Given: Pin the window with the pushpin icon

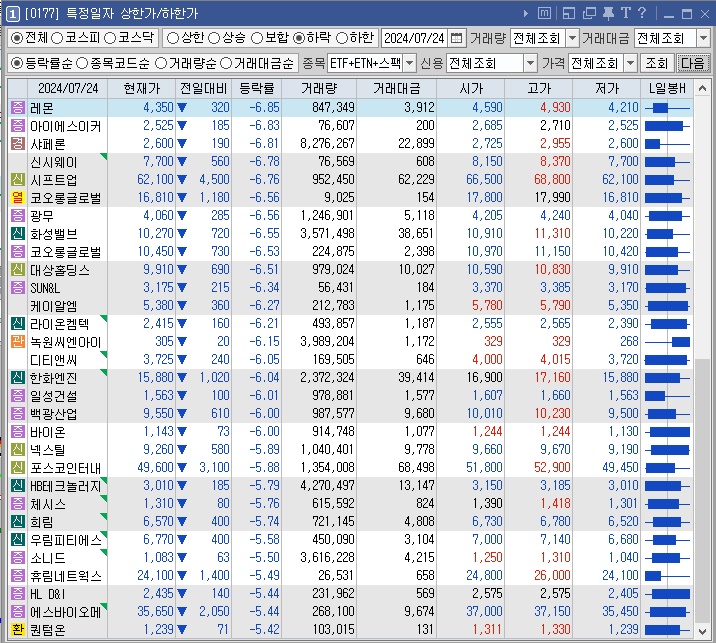Looking at the screenshot, I should pos(608,13).
